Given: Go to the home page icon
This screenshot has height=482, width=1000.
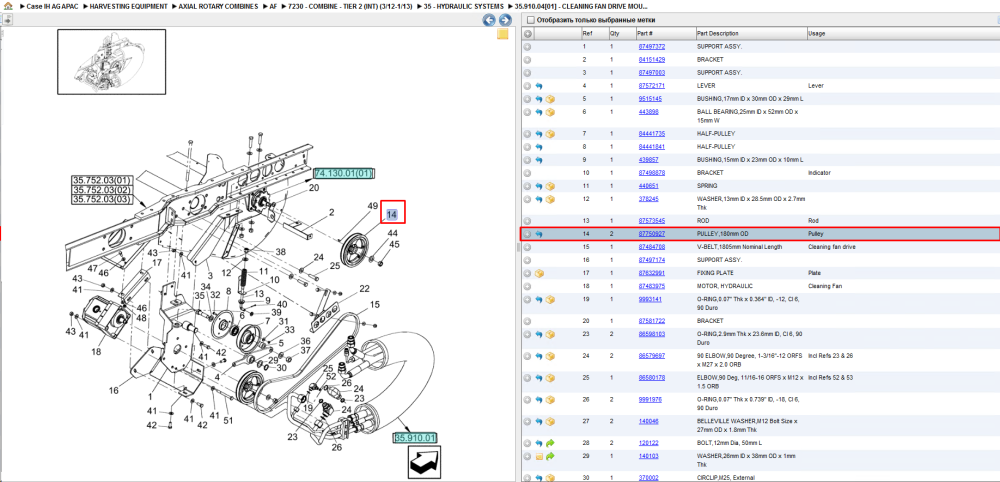Looking at the screenshot, I should coord(7,6).
